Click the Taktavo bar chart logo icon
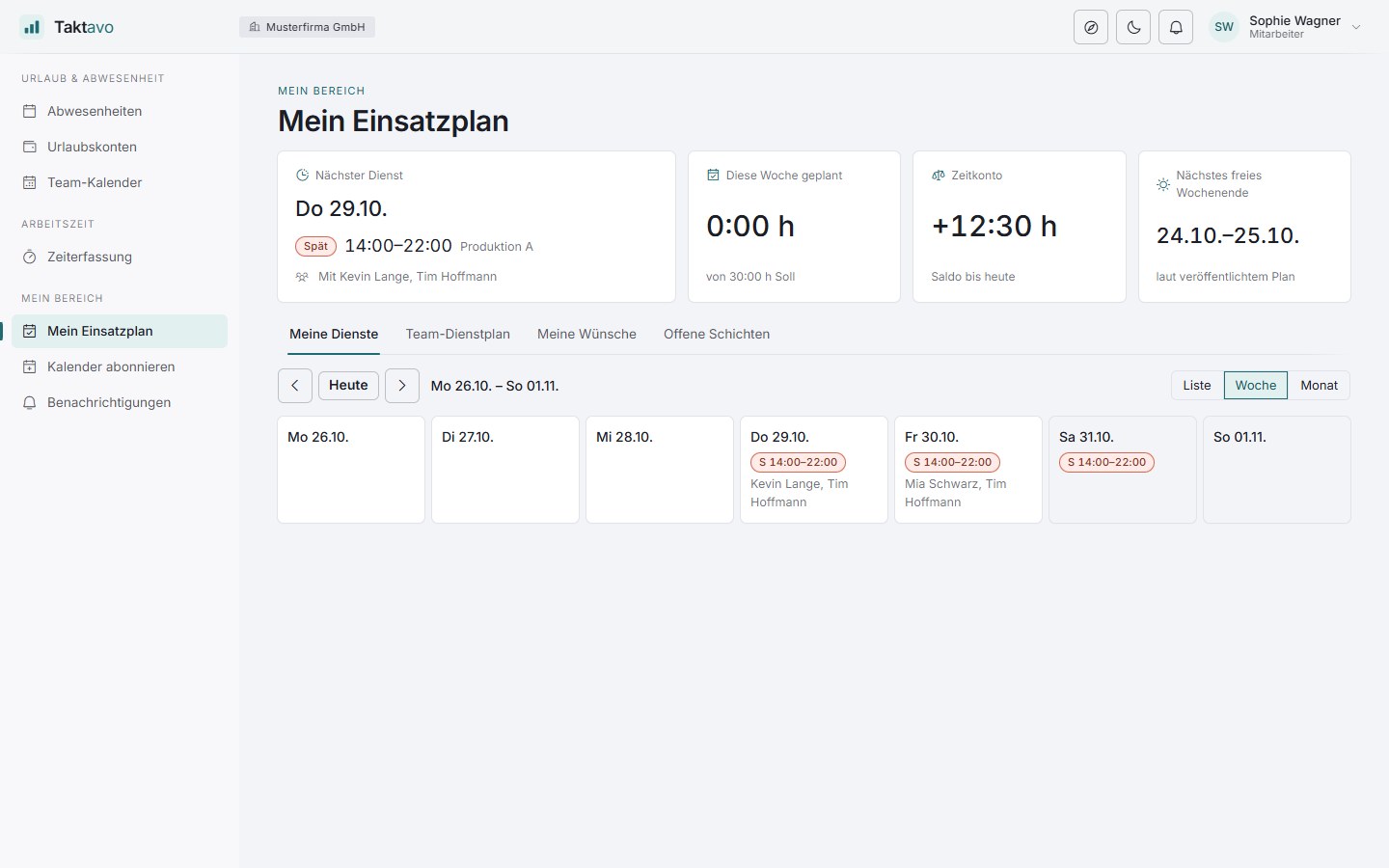This screenshot has width=1389, height=868. click(x=32, y=27)
